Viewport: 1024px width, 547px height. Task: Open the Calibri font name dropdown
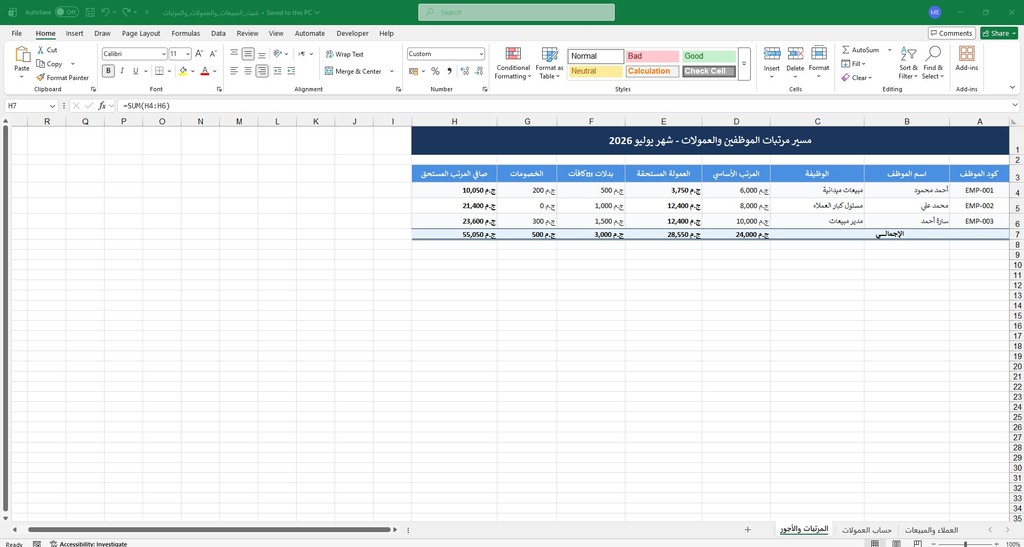pyautogui.click(x=163, y=54)
